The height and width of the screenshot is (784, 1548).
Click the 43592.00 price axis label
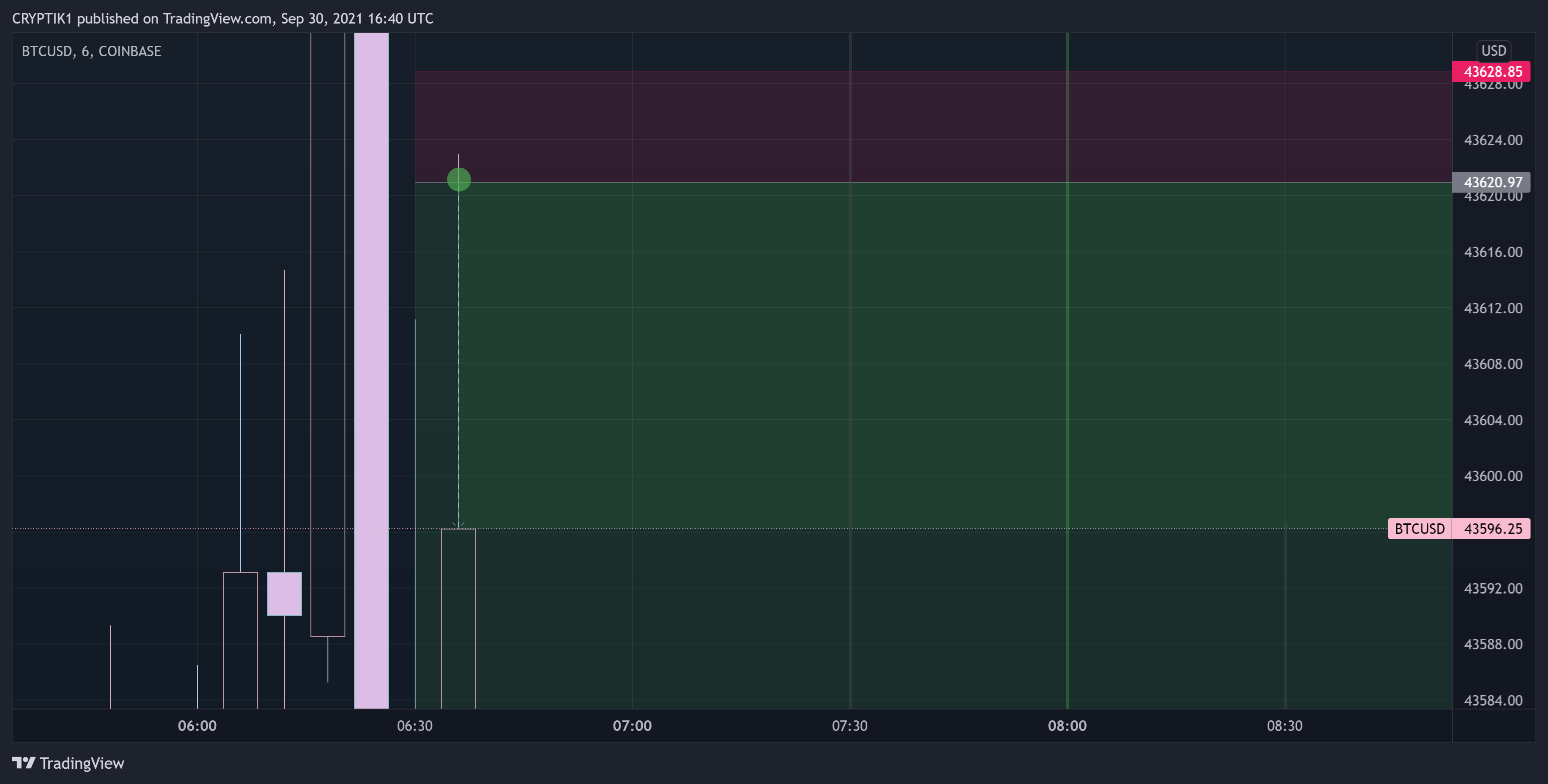tap(1493, 588)
